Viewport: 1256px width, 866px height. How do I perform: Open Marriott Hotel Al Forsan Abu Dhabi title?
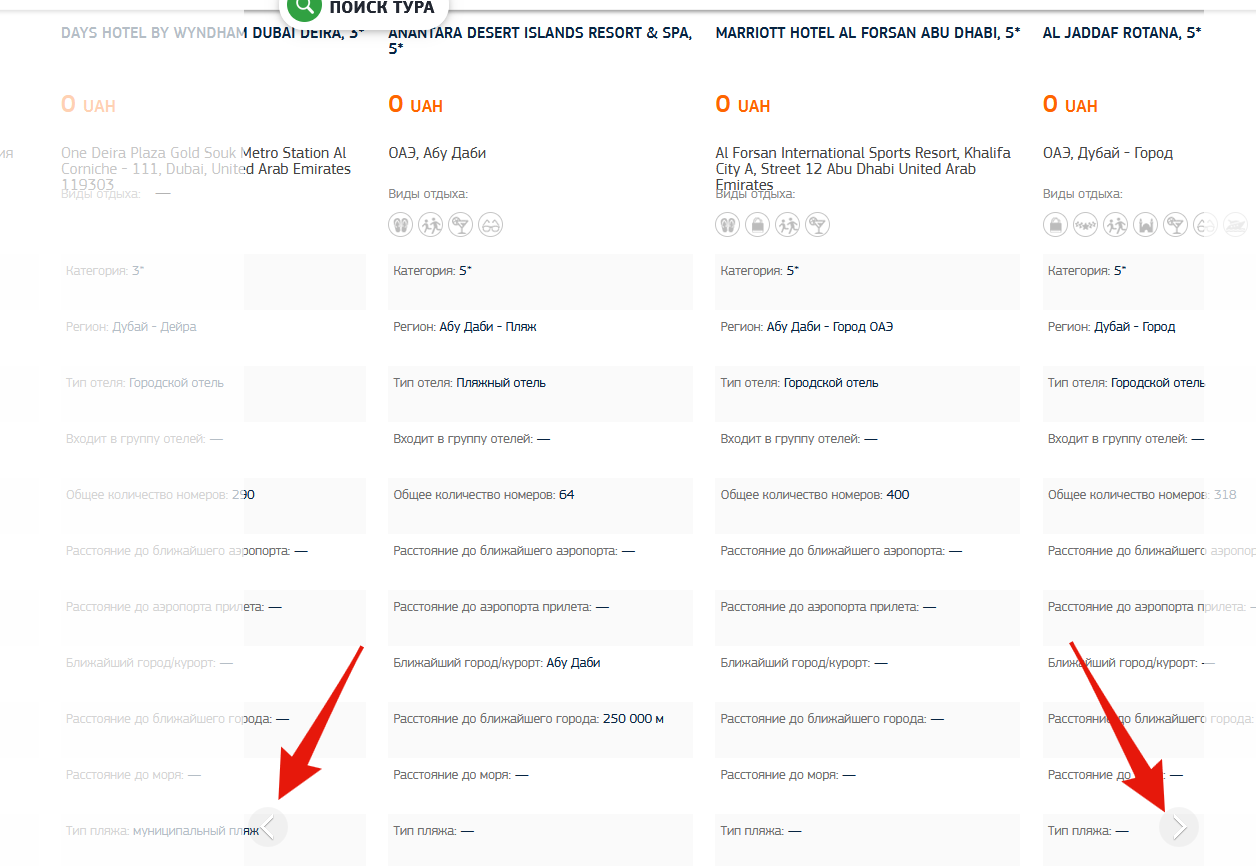point(868,33)
